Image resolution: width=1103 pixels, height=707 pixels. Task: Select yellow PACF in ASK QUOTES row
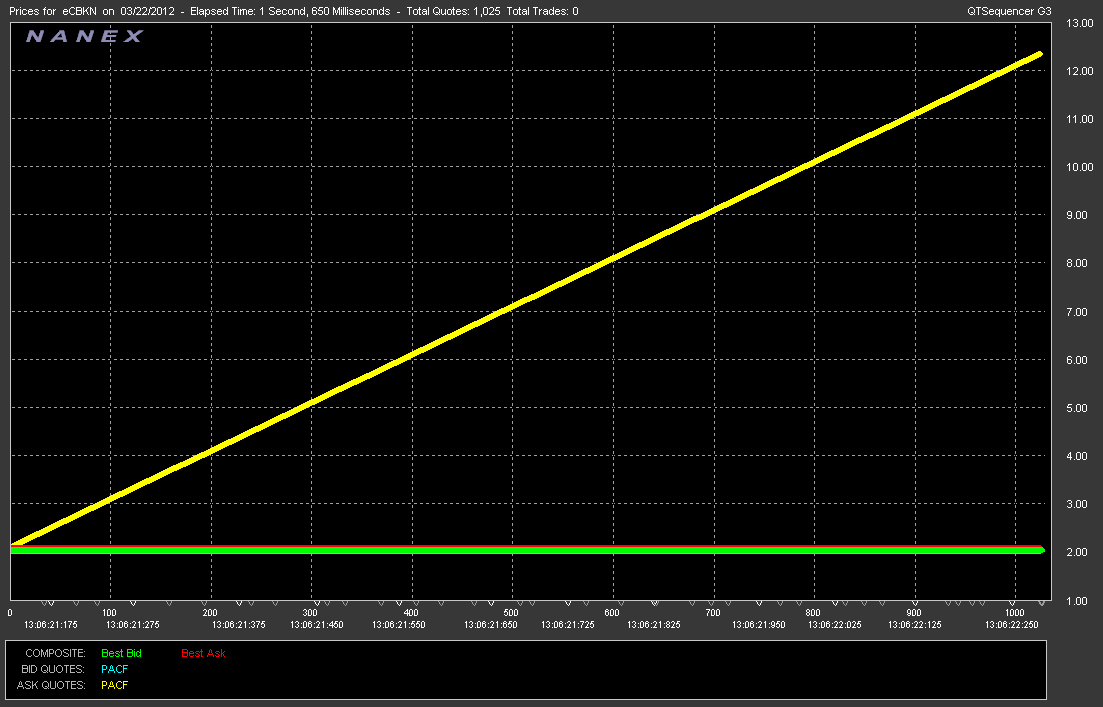115,685
